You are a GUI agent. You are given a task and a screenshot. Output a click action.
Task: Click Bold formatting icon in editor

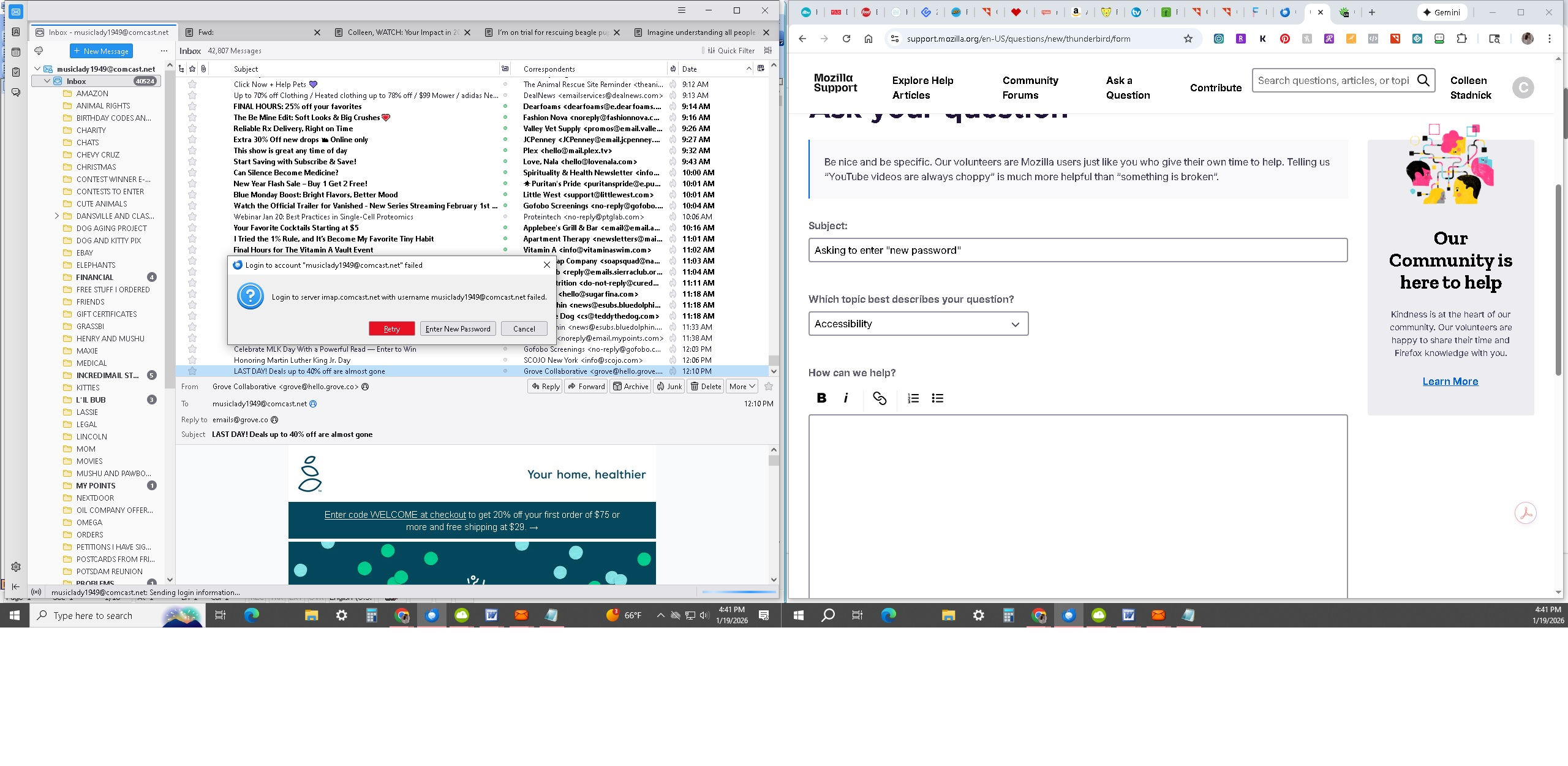821,398
